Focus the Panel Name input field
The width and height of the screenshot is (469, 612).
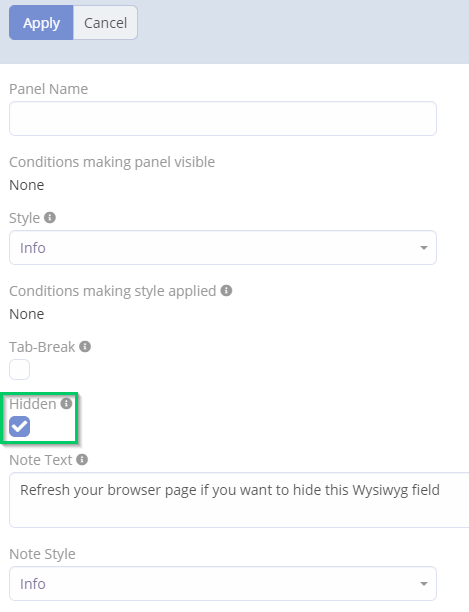[223, 119]
